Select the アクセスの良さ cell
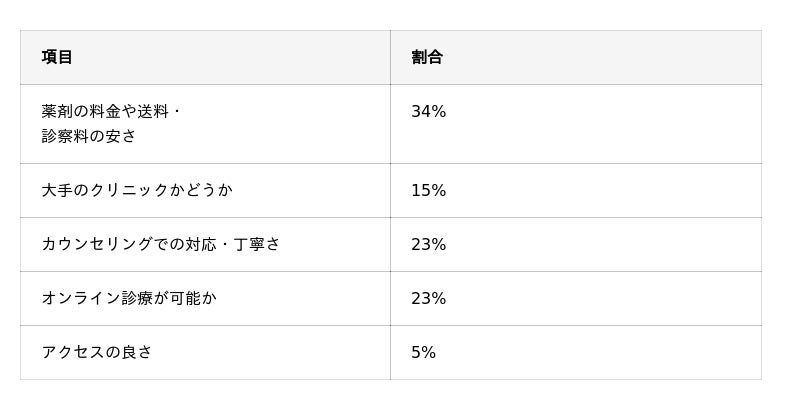The width and height of the screenshot is (800, 410). [97, 352]
